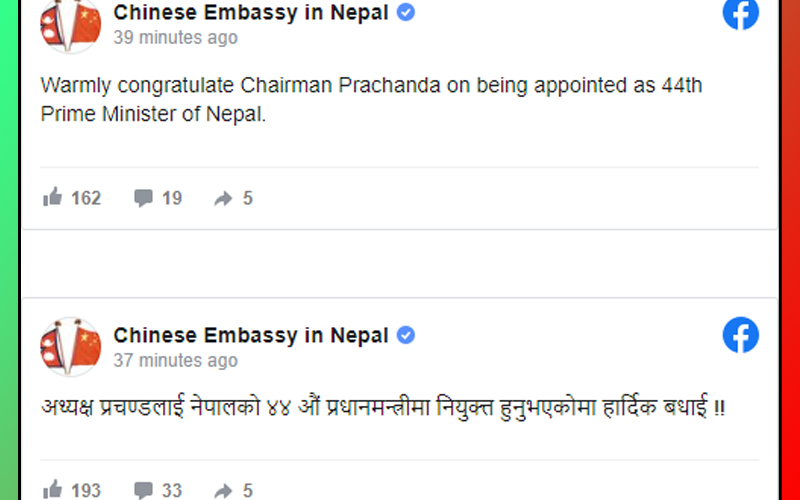
Task: Click the comment bubble icon on the first post
Action: (144, 198)
